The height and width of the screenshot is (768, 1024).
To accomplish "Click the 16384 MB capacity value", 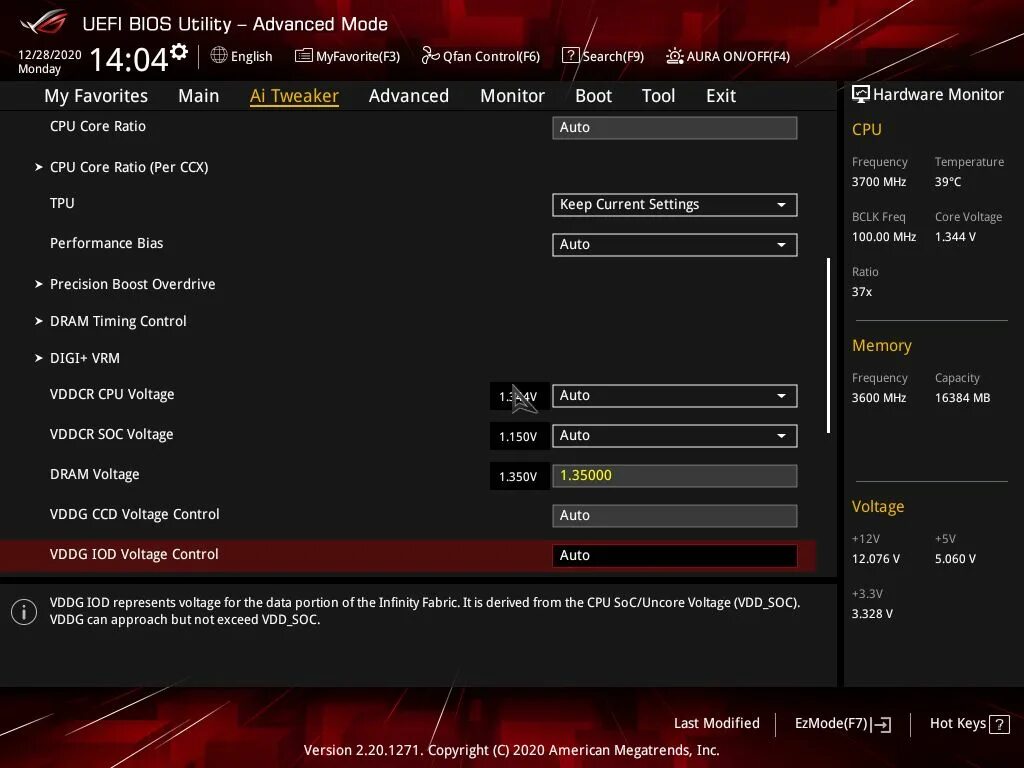I will click(963, 397).
